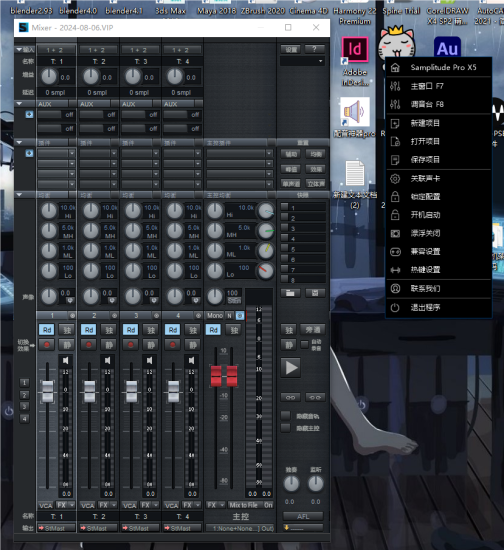Click track 1 VCA button
Image resolution: width=504 pixels, height=550 pixels.
(x=46, y=505)
